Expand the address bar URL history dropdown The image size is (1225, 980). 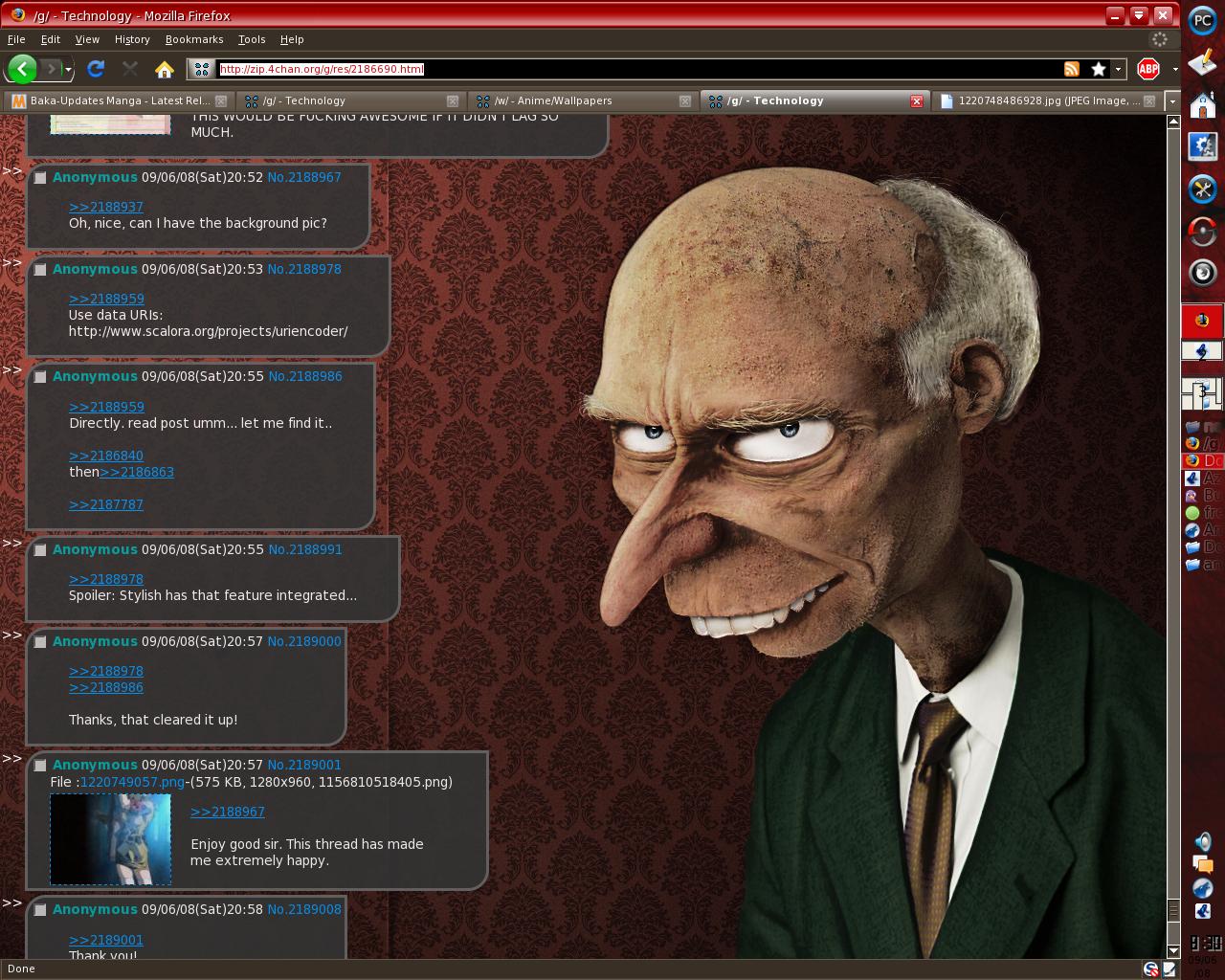(1118, 69)
